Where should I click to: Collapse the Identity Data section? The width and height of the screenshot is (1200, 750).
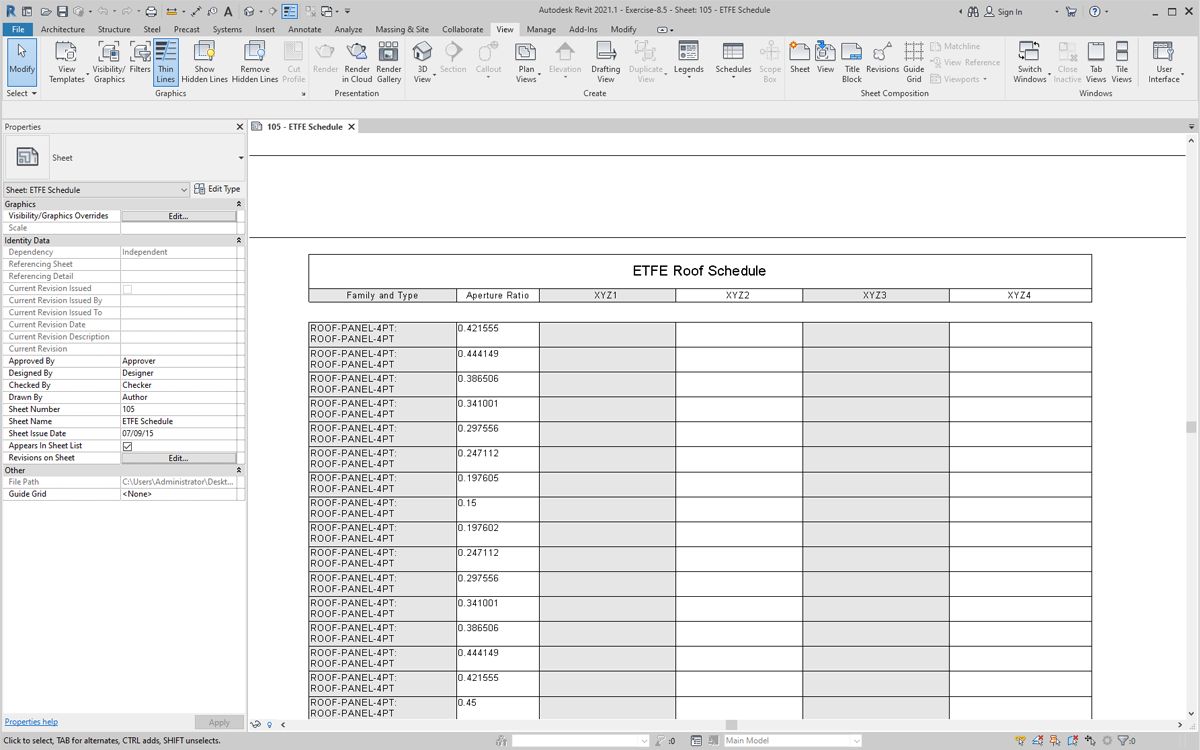tap(238, 241)
